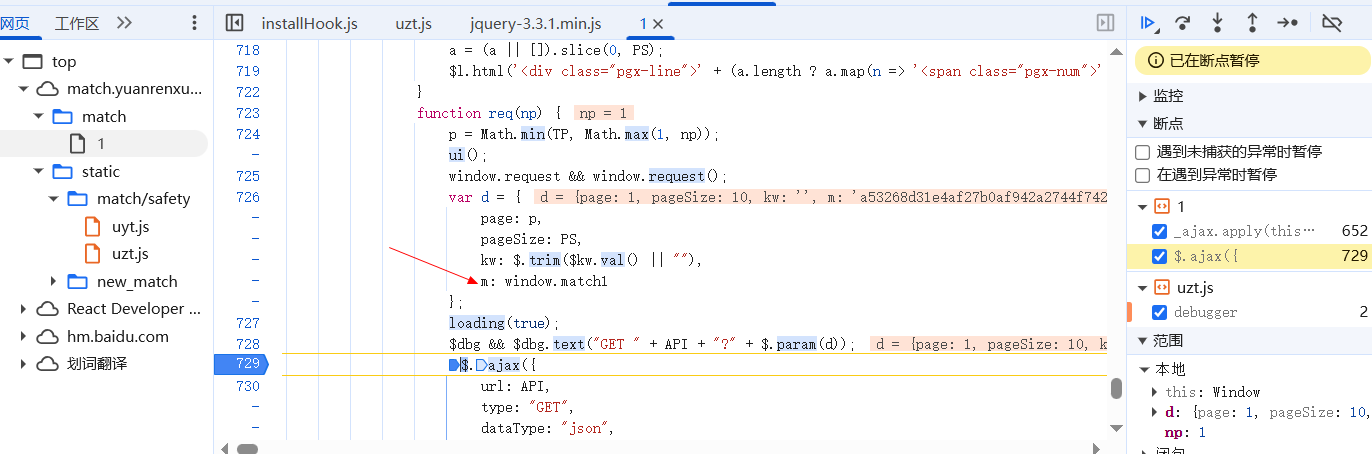Click the folder icon of static

63,171
